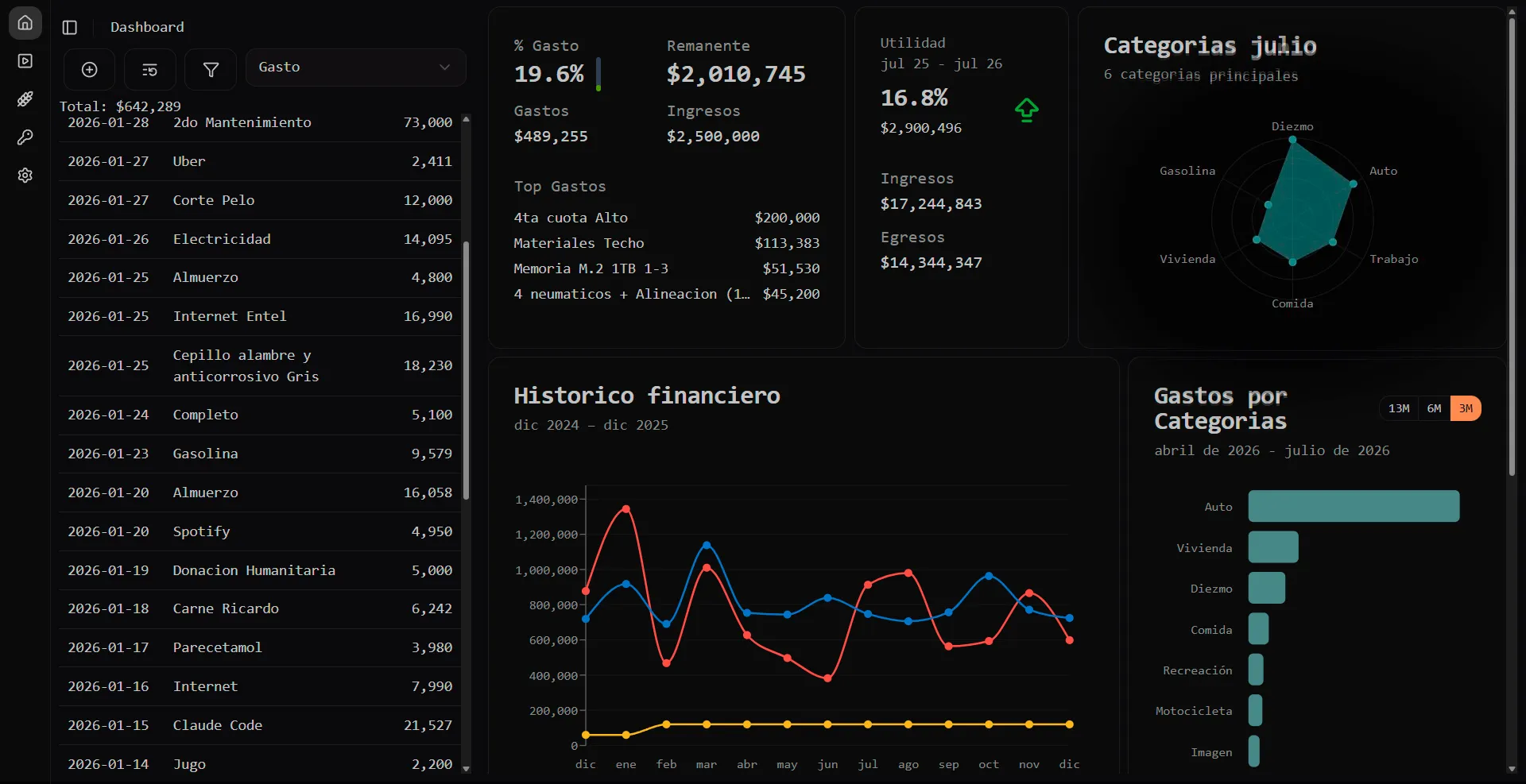
Task: Open the Gasto dropdown
Action: tap(355, 68)
